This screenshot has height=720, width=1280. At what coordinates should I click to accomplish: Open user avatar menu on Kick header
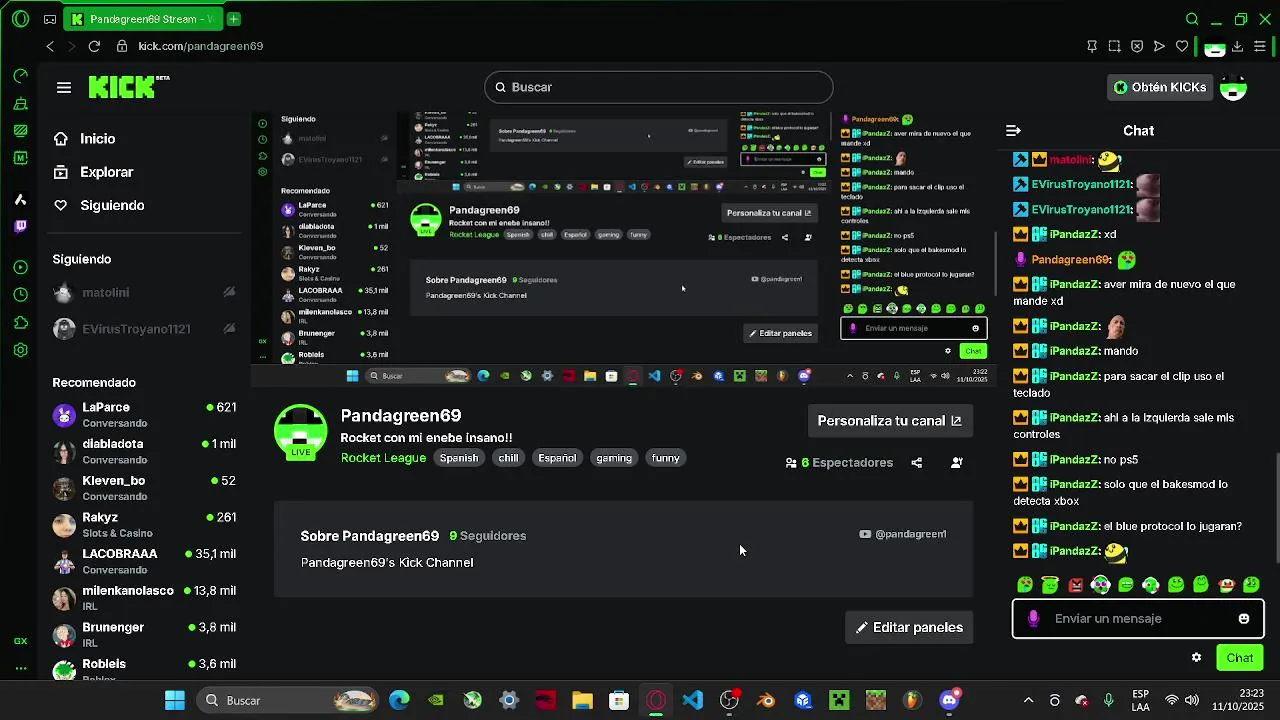click(x=1234, y=88)
